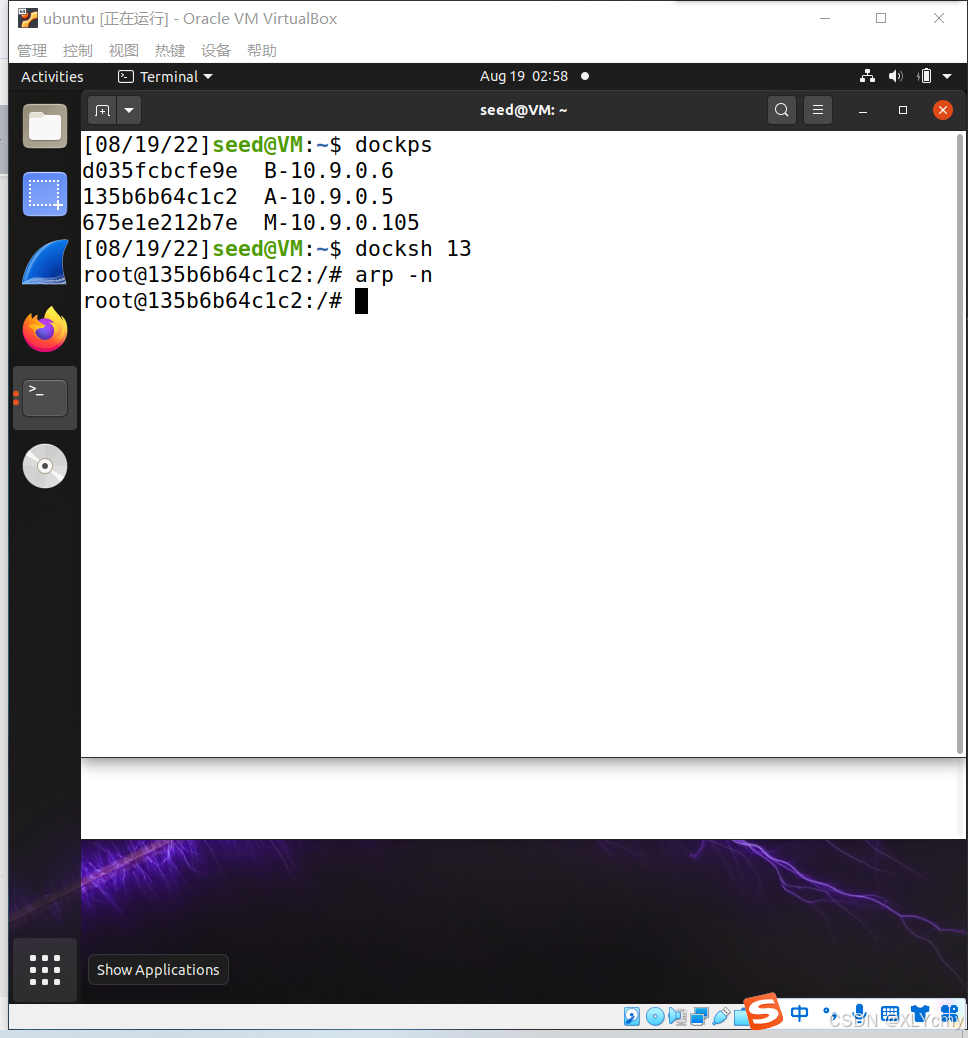Click the clock Aug 19 02:58
The height and width of the screenshot is (1038, 968).
524,76
